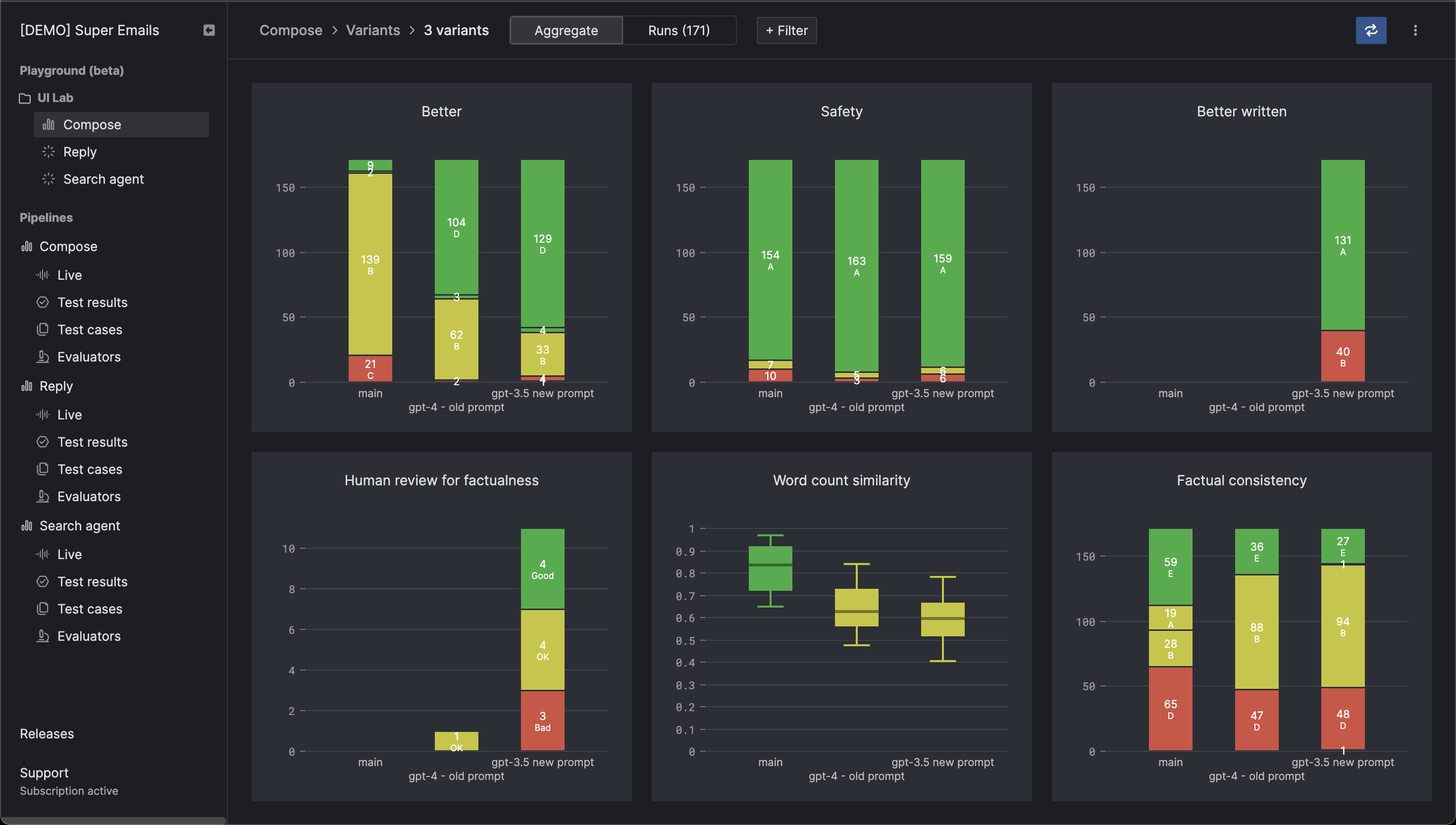
Task: Click the Search agent spinner icon under UI Lab
Action: [x=49, y=179]
